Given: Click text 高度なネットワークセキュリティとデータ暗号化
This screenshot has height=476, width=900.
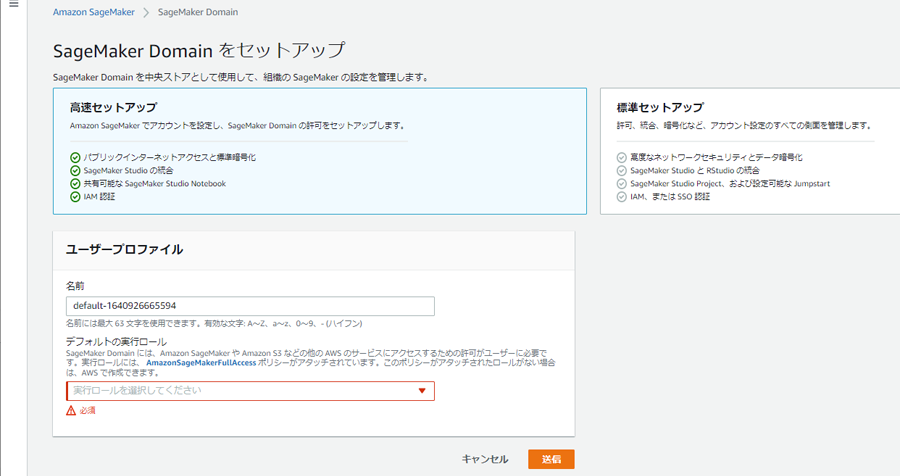Looking at the screenshot, I should point(716,157).
